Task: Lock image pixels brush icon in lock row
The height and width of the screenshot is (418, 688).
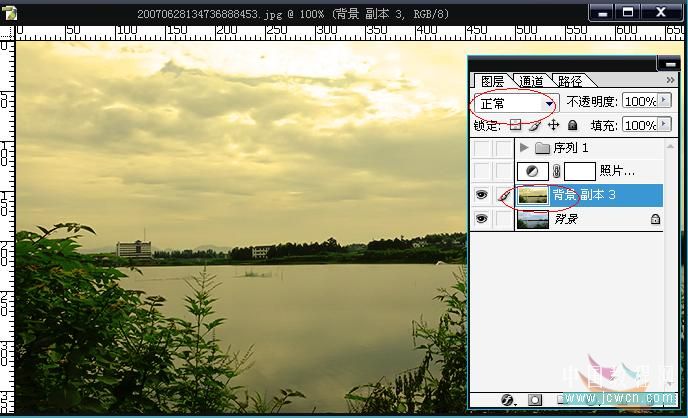Action: (534, 125)
